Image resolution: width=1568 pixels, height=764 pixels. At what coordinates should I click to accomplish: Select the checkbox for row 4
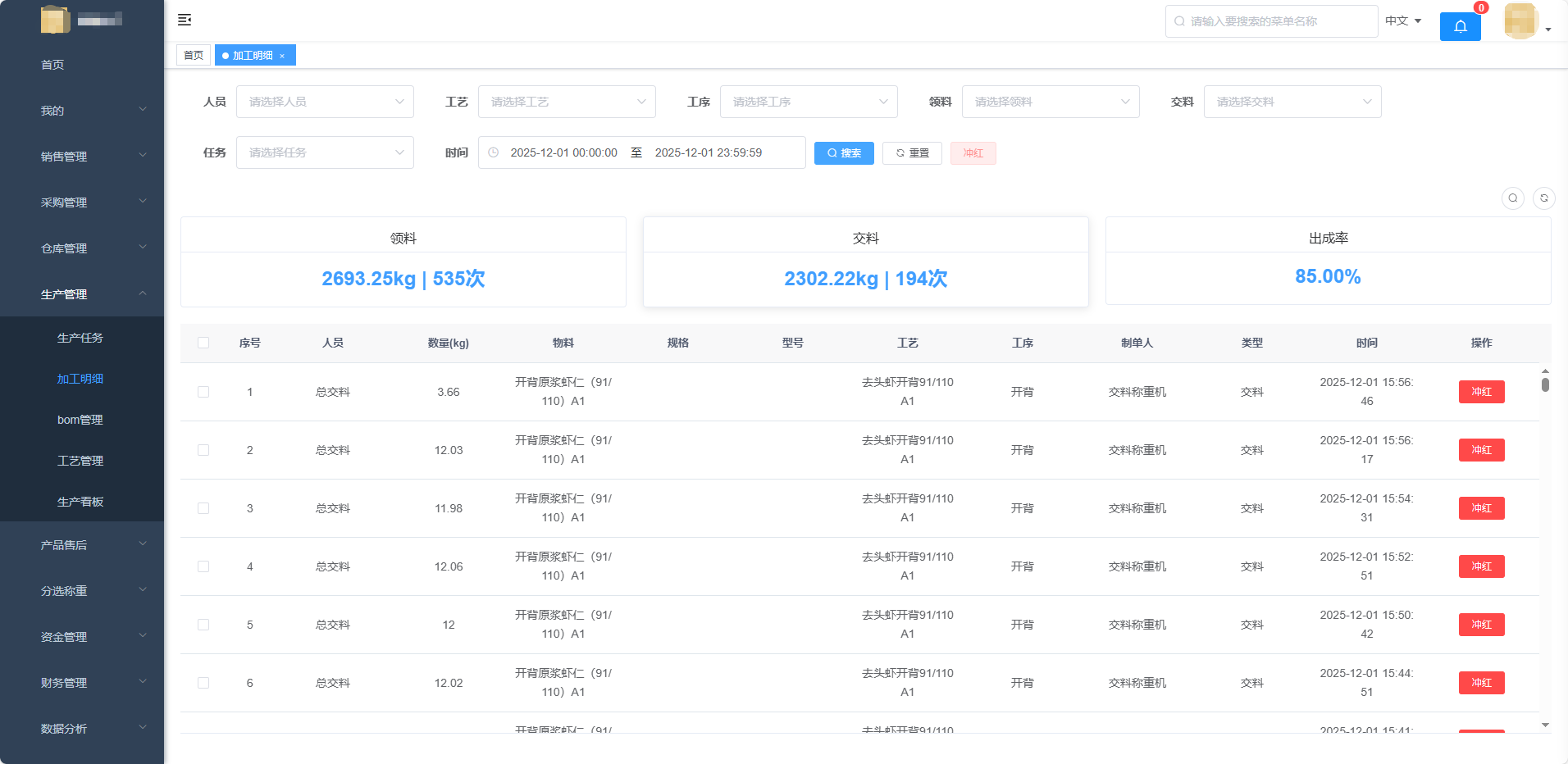203,566
